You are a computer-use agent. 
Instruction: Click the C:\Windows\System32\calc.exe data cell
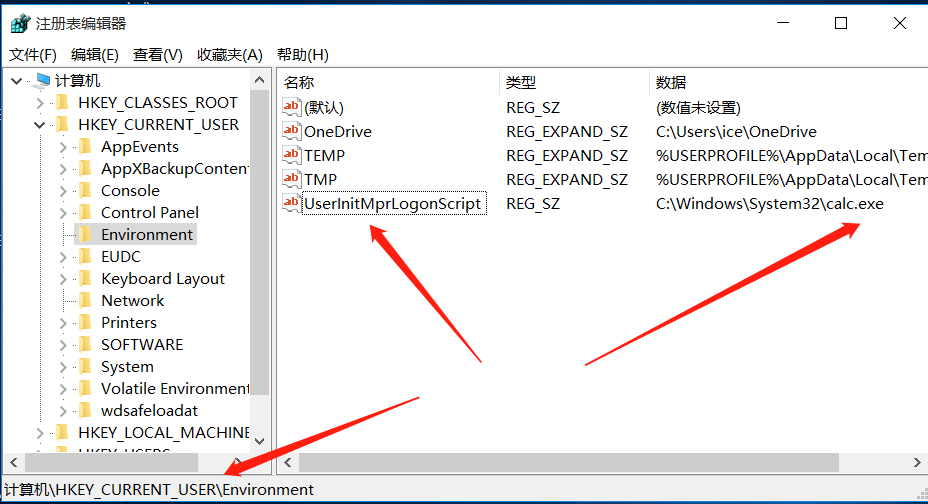(x=769, y=204)
